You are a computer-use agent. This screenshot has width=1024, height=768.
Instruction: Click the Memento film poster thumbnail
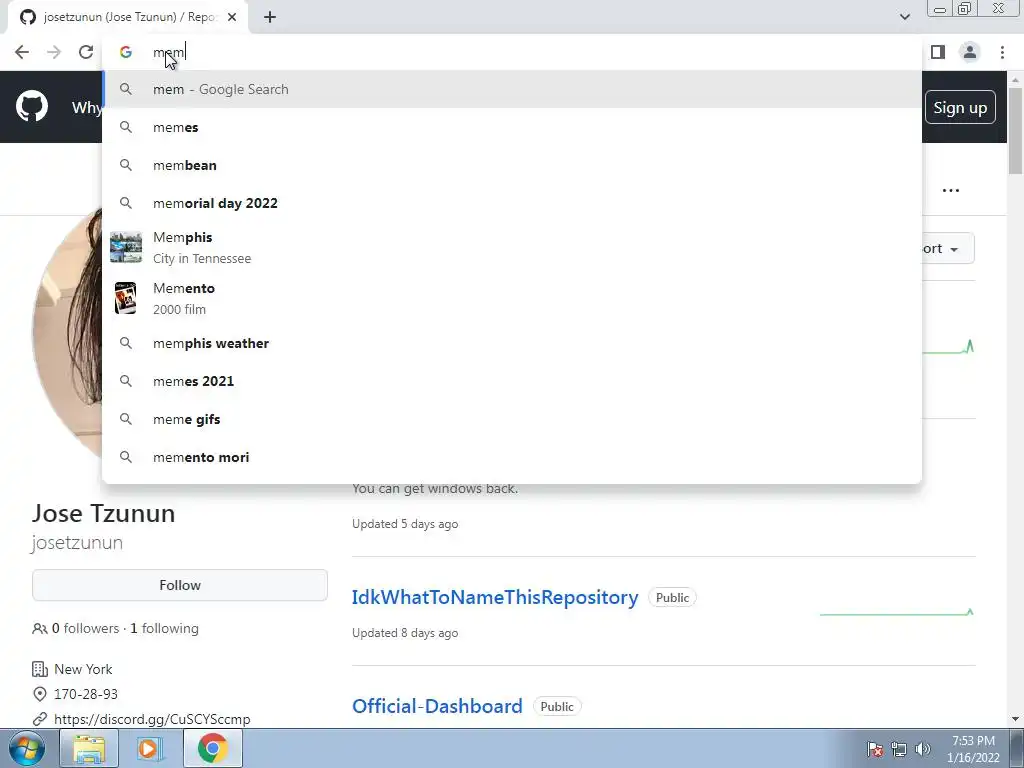[x=125, y=298]
